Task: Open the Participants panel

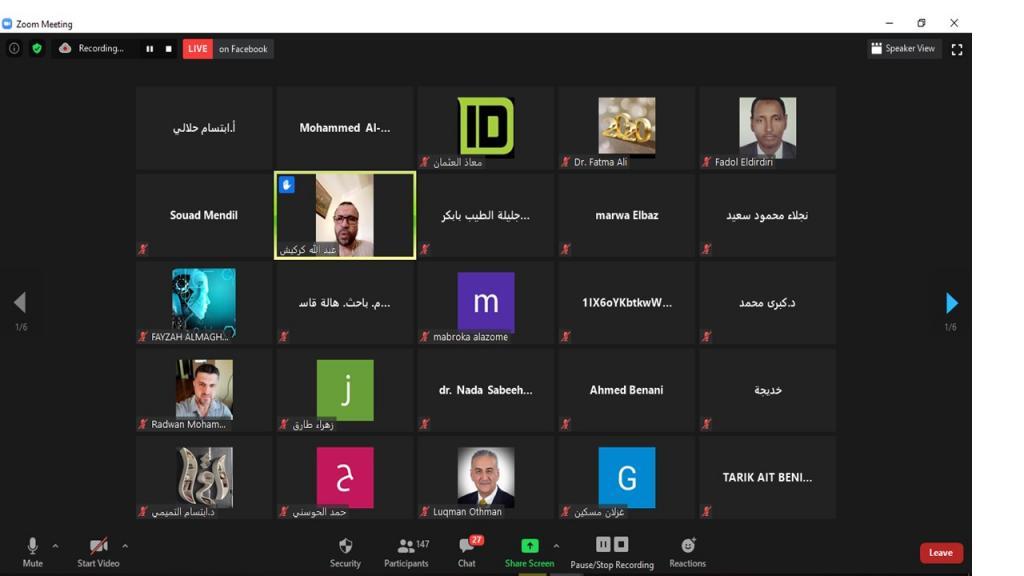Action: click(x=405, y=546)
